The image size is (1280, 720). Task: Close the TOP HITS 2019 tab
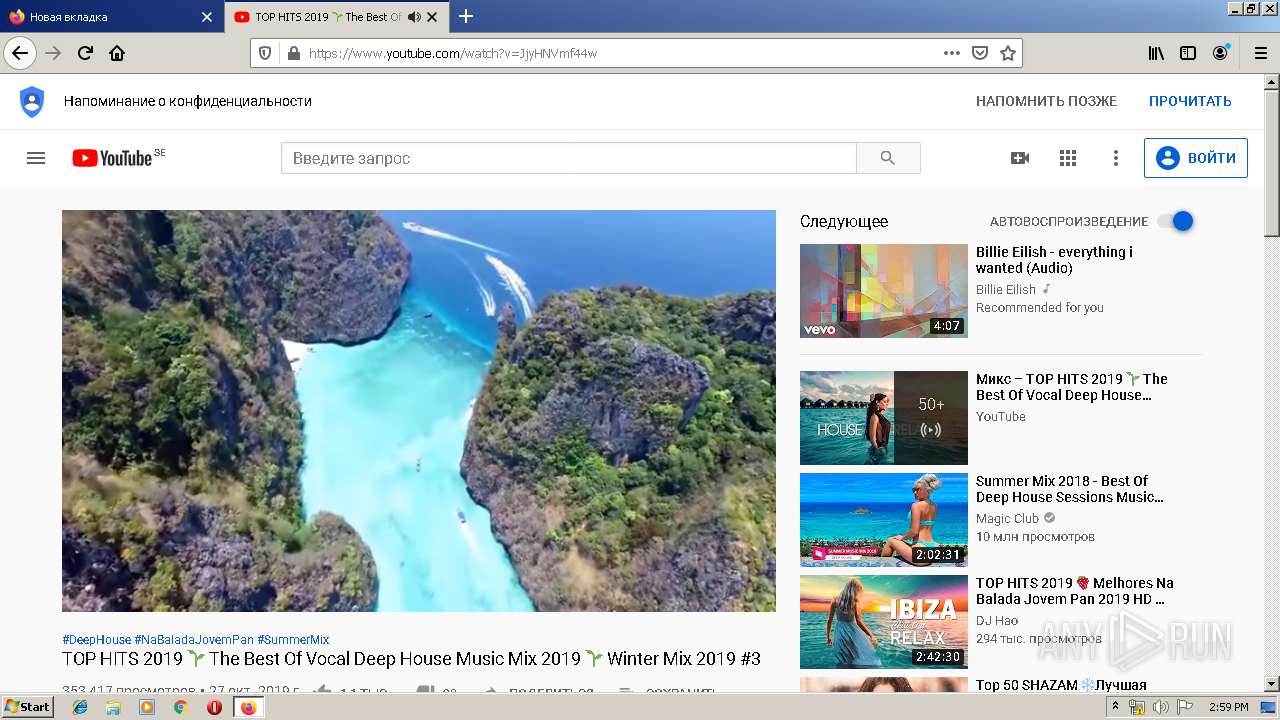coord(432,17)
